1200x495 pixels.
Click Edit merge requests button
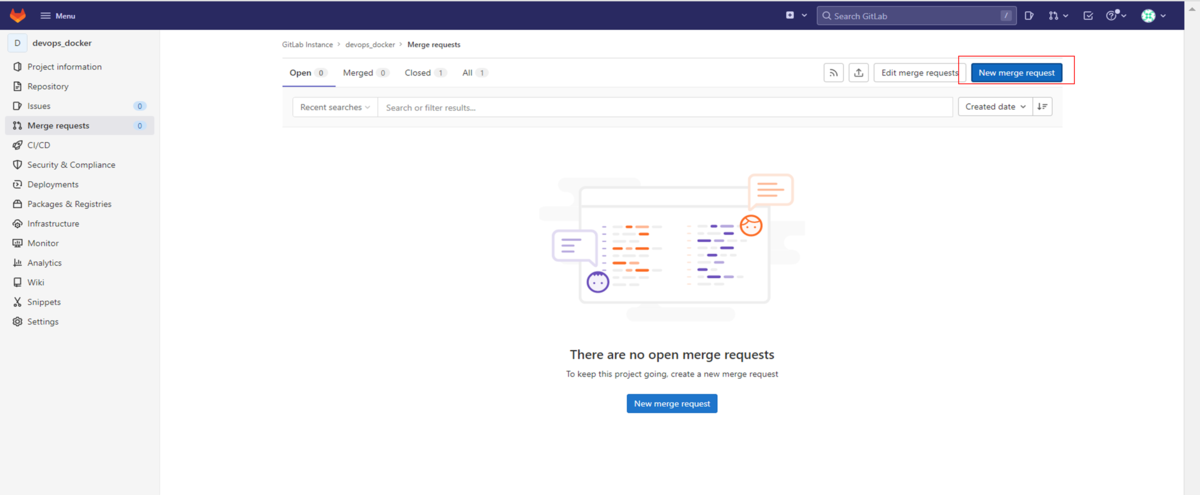tap(918, 73)
